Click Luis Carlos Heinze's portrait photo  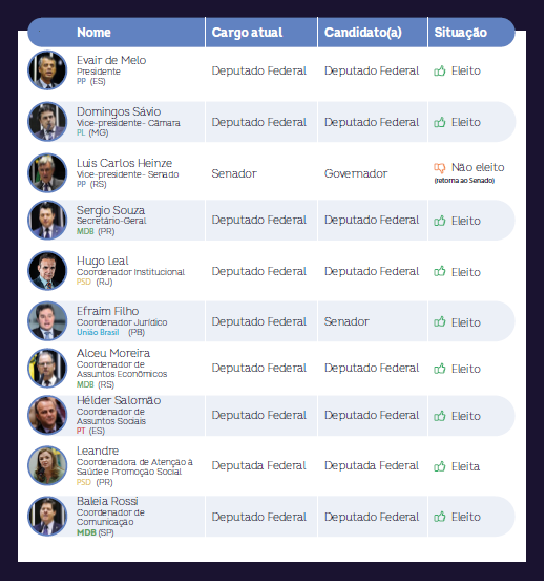(x=47, y=173)
